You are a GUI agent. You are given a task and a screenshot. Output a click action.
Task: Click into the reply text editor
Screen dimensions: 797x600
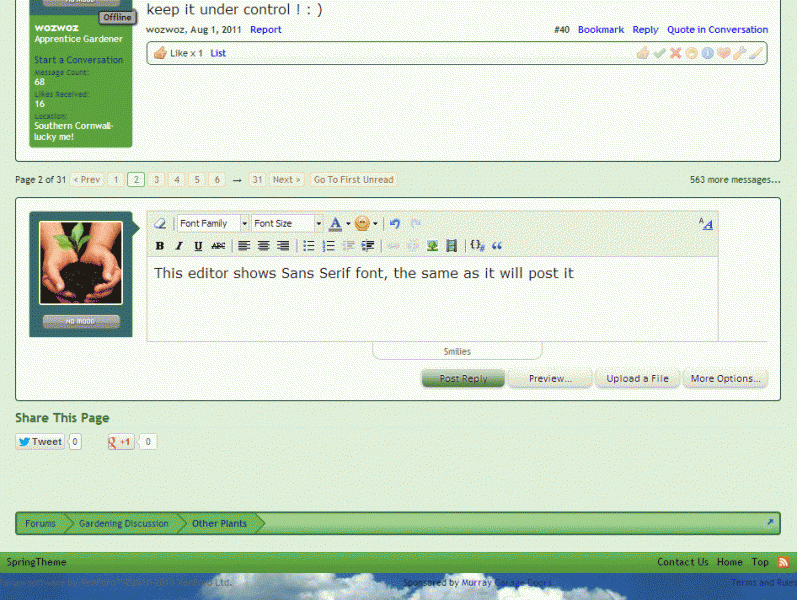[433, 299]
